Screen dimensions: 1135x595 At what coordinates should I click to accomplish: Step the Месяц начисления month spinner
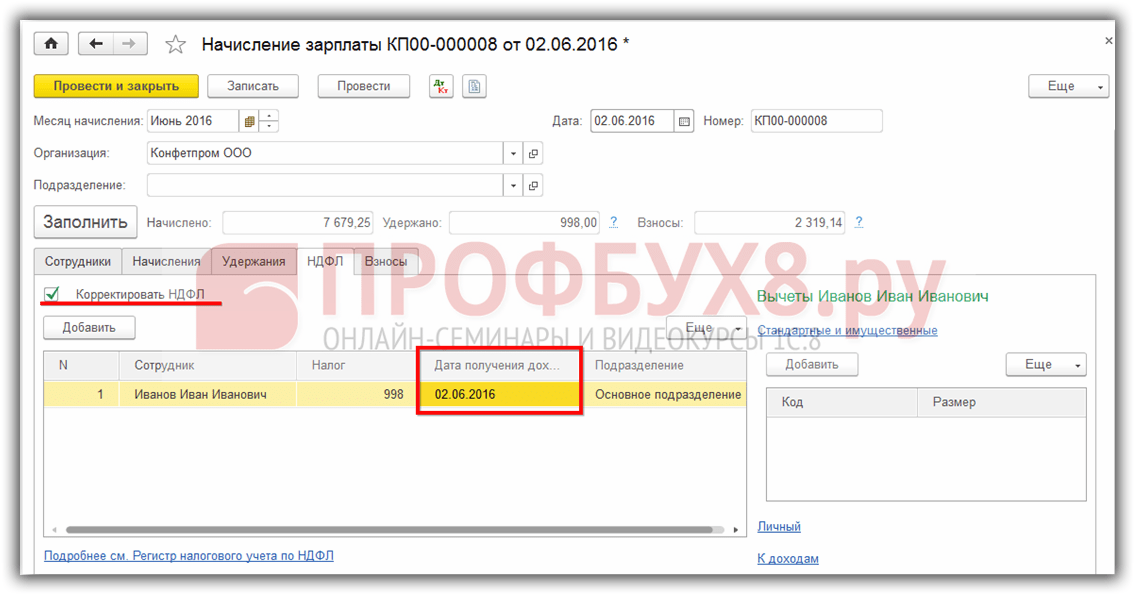click(x=269, y=122)
